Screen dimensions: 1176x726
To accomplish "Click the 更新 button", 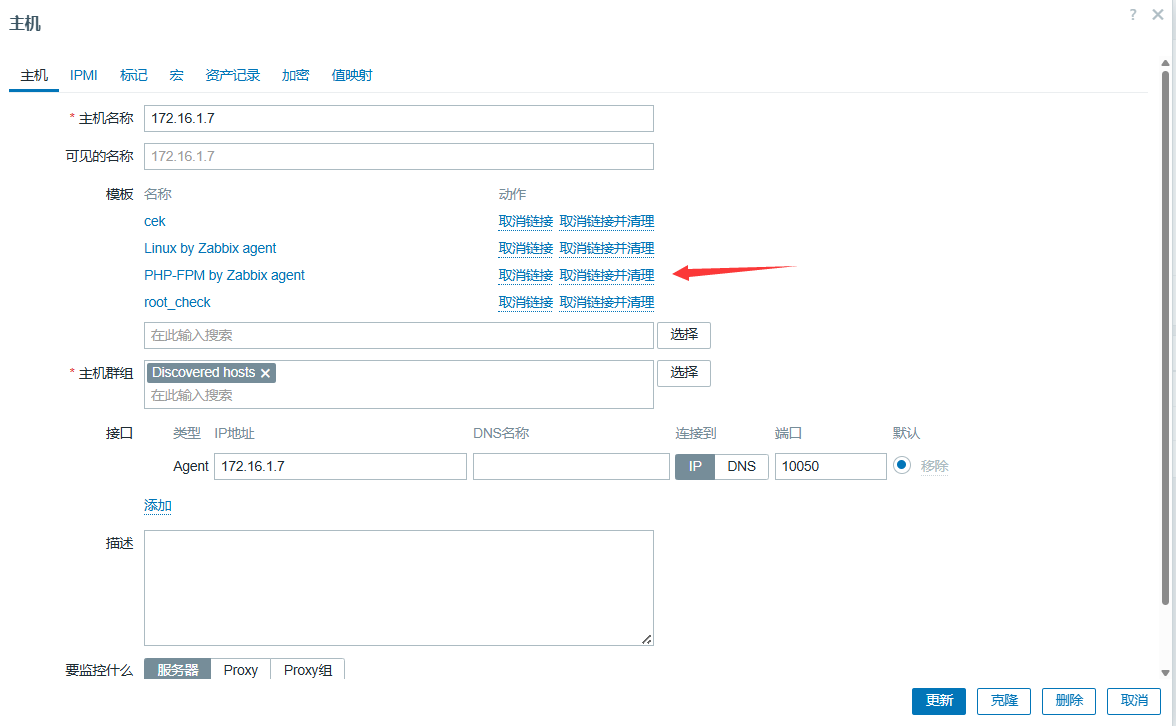I will [939, 700].
